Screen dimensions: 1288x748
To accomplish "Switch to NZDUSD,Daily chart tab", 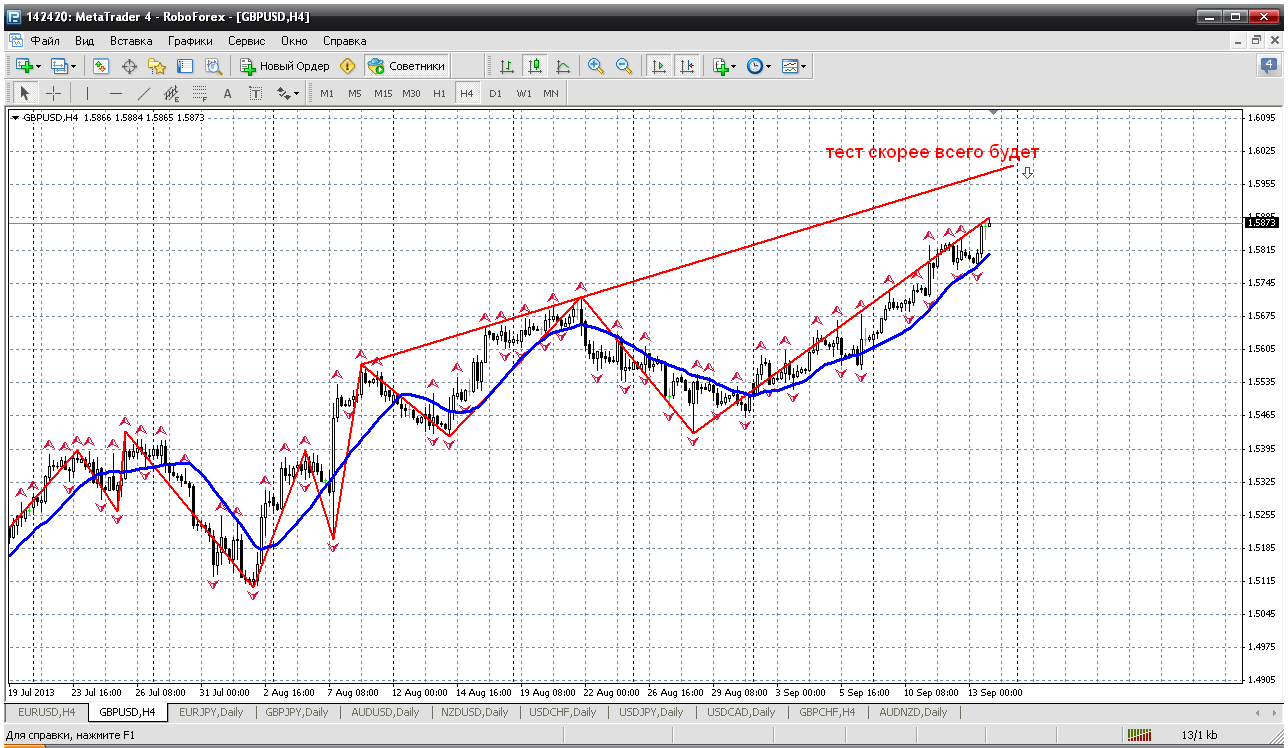I will click(474, 712).
